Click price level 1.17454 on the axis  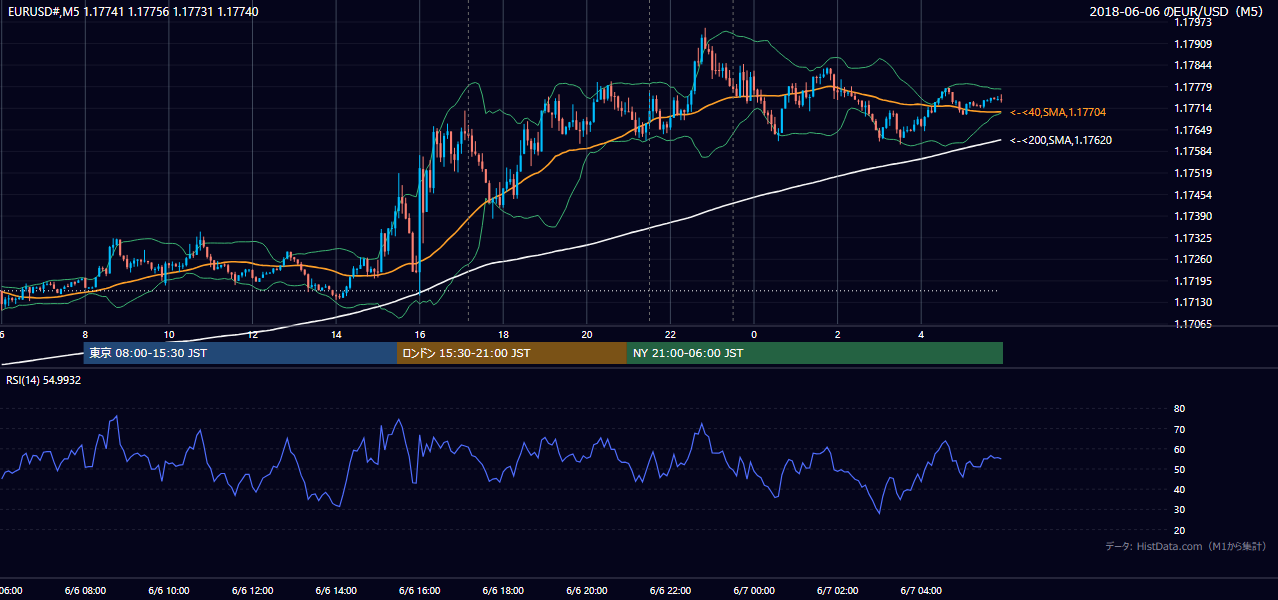[x=1192, y=195]
